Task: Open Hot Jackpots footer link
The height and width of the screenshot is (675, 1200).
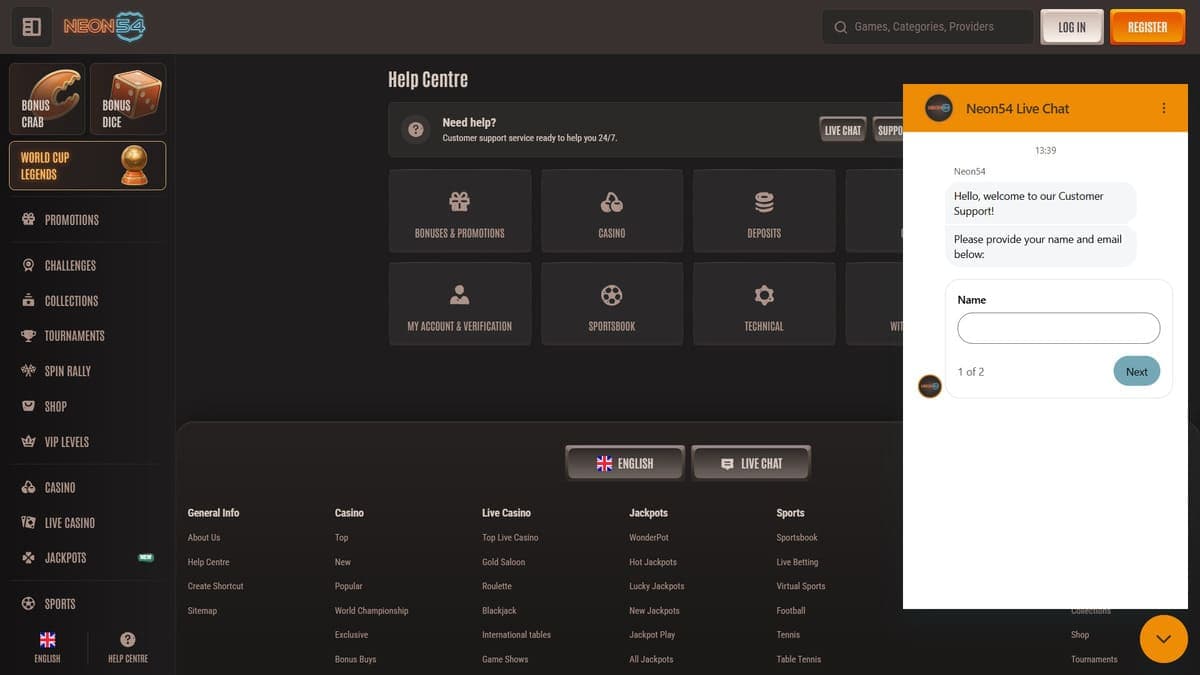Action: point(653,562)
